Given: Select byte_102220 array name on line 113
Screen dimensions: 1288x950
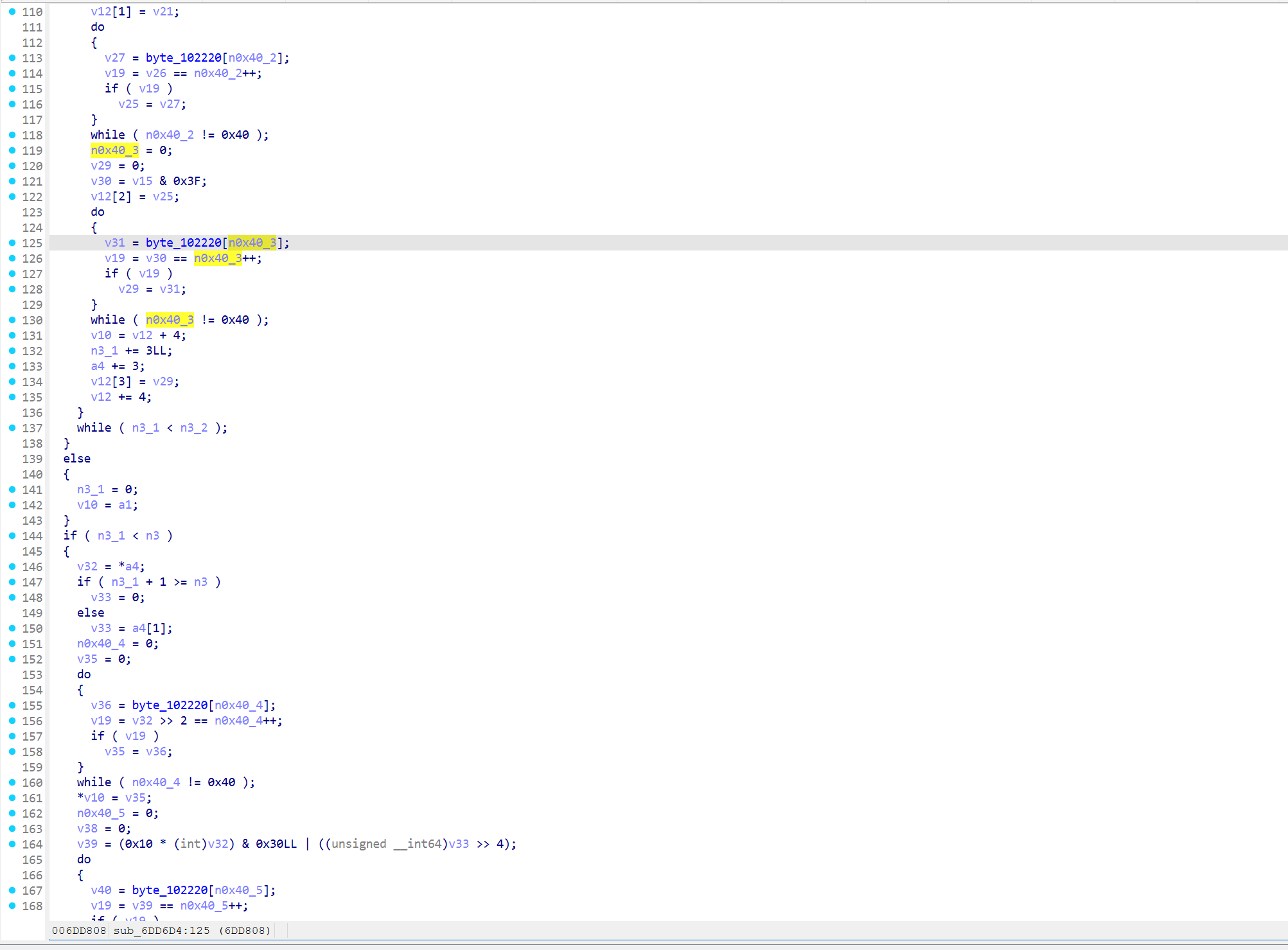Looking at the screenshot, I should [x=183, y=58].
